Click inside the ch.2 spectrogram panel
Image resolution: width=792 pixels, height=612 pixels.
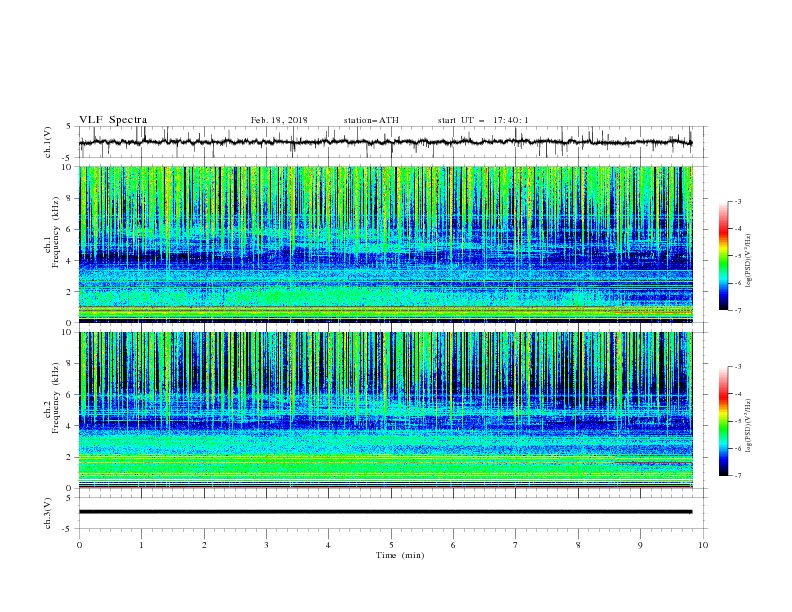(385, 410)
